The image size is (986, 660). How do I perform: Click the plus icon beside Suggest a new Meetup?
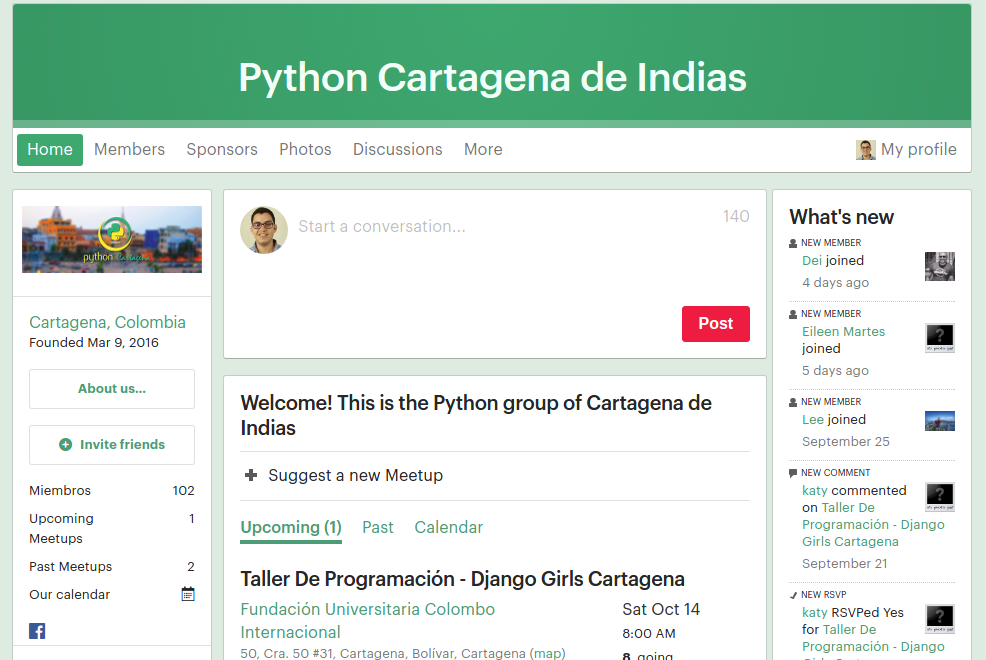(x=251, y=475)
